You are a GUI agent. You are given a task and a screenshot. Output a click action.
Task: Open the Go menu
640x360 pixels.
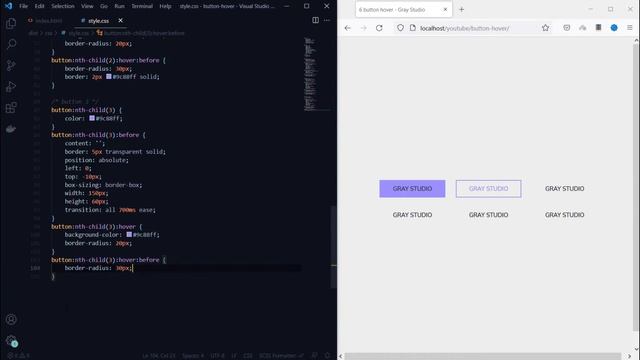click(104, 6)
